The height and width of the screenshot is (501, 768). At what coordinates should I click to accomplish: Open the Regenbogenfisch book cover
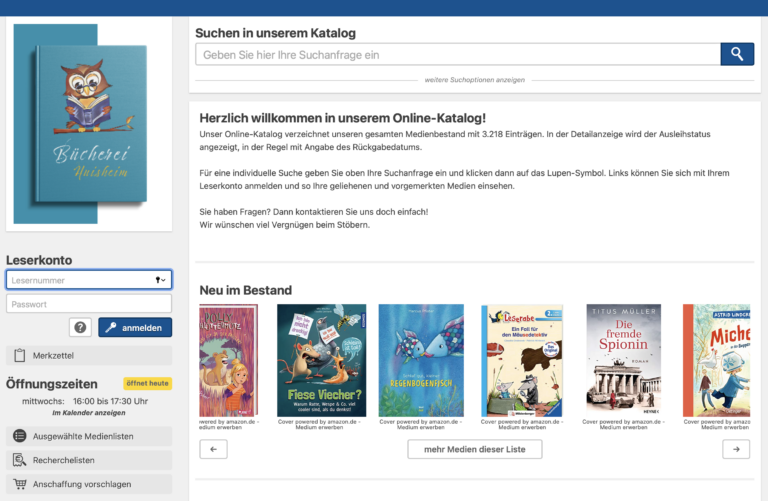point(420,359)
